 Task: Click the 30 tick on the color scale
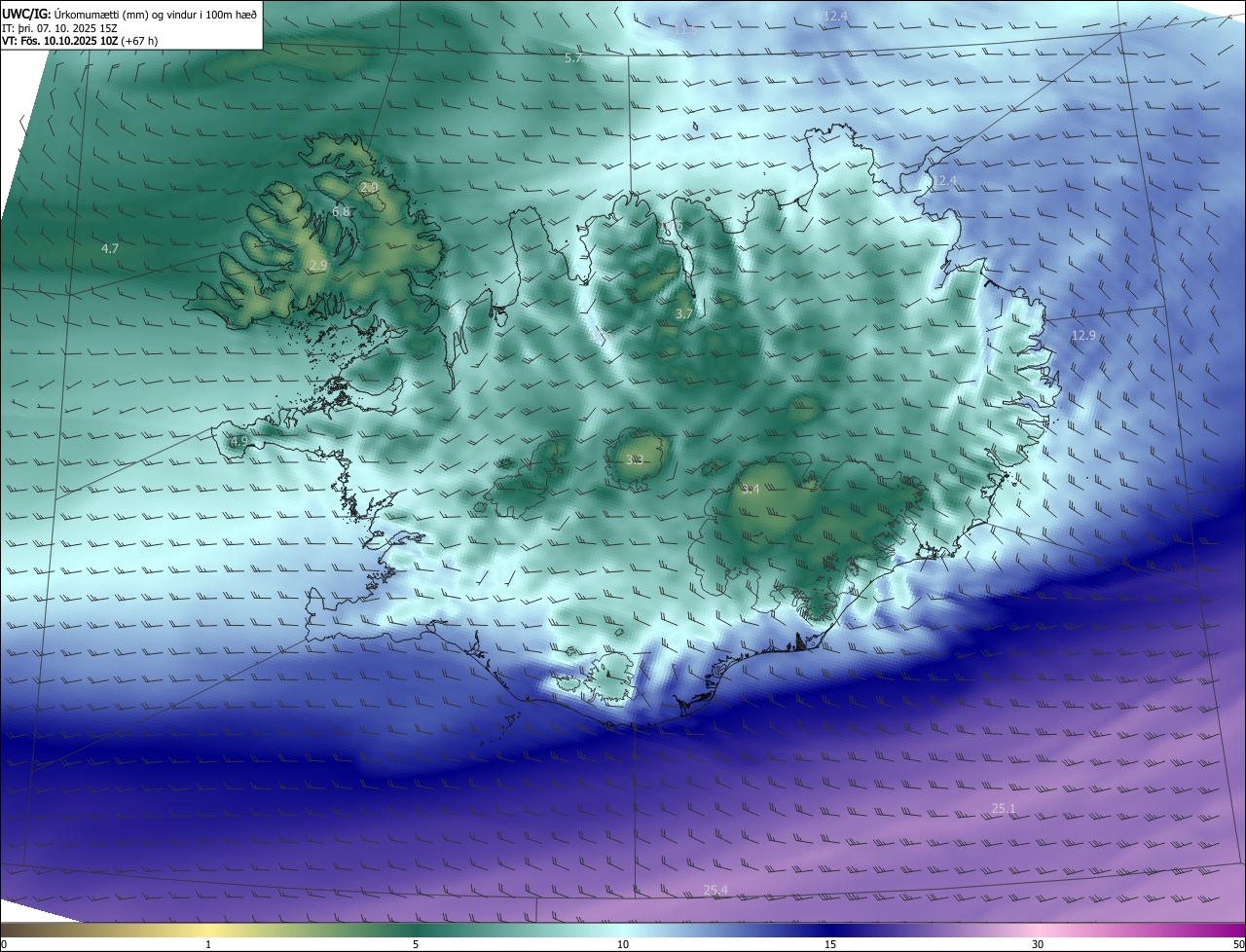1038,944
